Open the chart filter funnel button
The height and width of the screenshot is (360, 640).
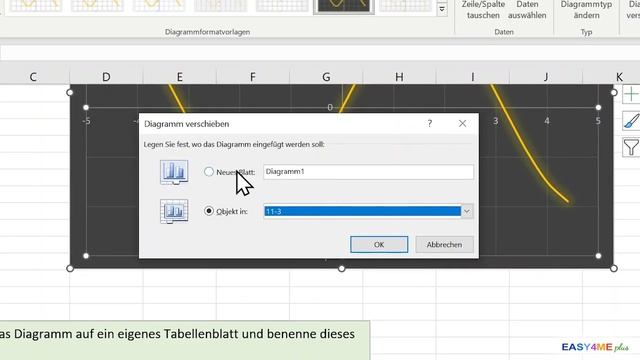pos(631,147)
